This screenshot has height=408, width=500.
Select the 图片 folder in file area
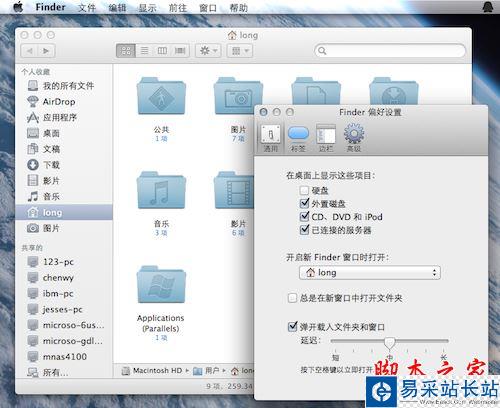(238, 97)
